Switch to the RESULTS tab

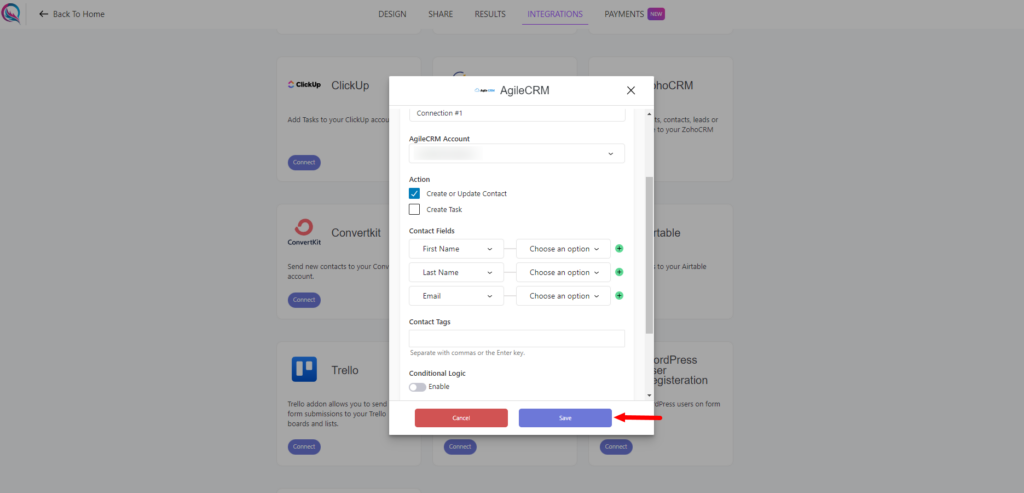[x=490, y=14]
